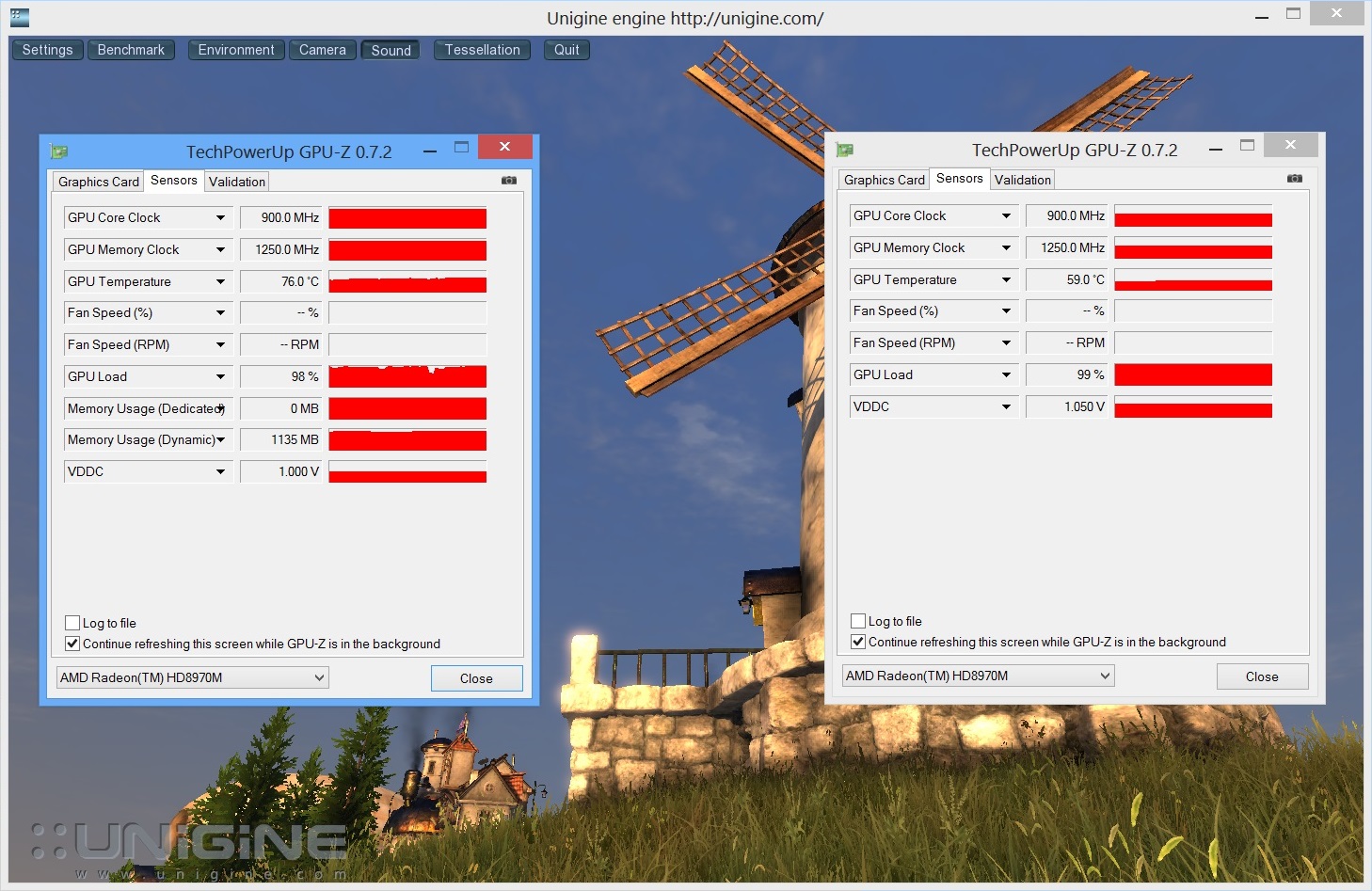Click the 1.050 V VDDC value in right window
Viewport: 1372px width, 891px height.
tap(1066, 406)
